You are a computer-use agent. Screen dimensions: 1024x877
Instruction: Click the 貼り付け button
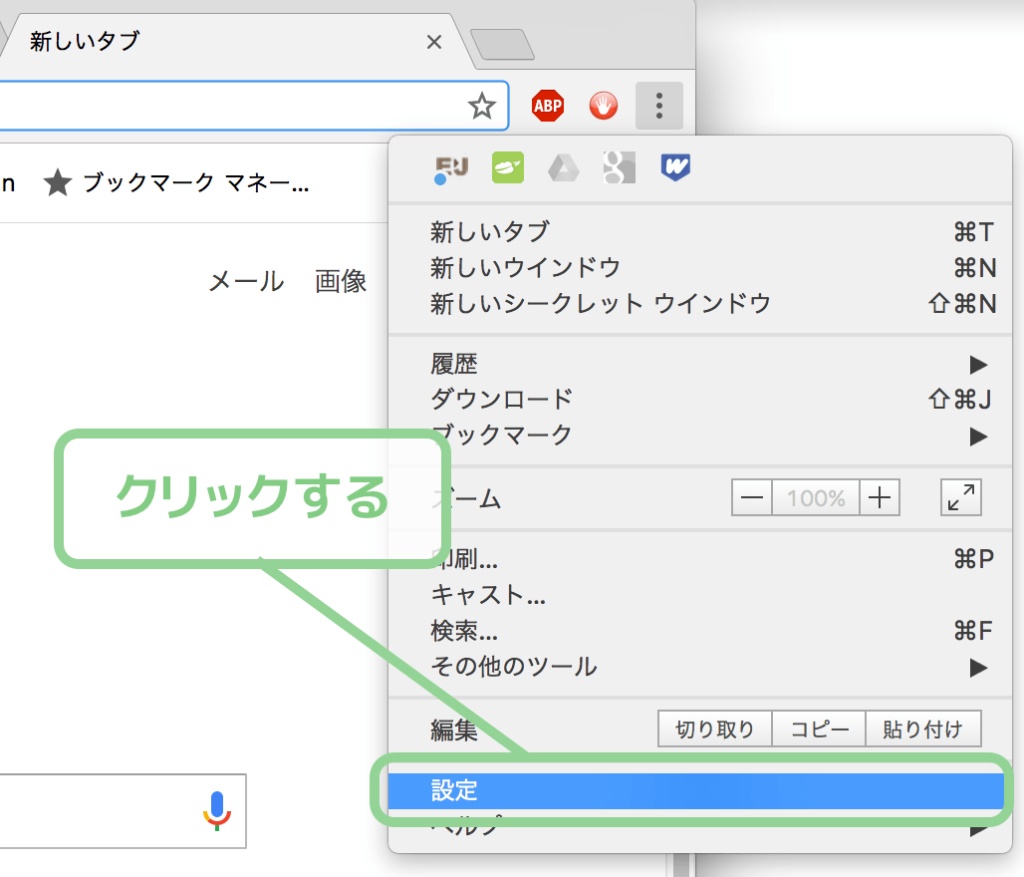click(x=923, y=729)
